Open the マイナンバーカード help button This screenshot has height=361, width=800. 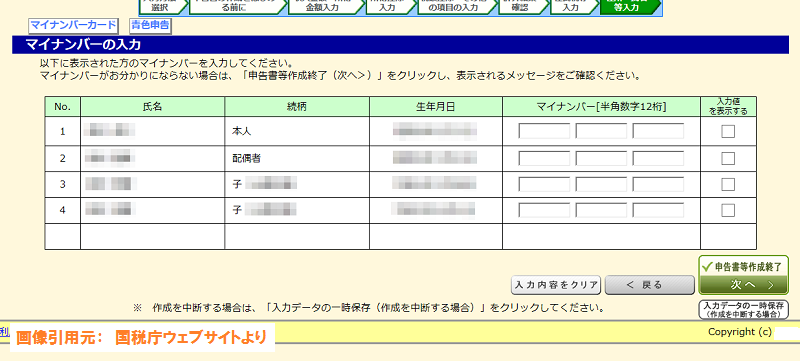pyautogui.click(x=72, y=25)
